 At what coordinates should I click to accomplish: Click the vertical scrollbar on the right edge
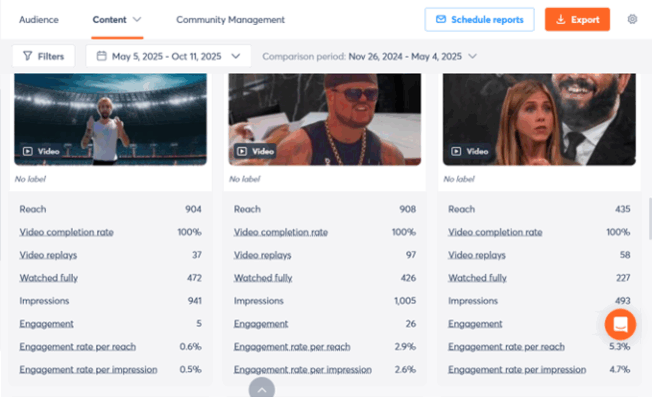click(x=650, y=219)
